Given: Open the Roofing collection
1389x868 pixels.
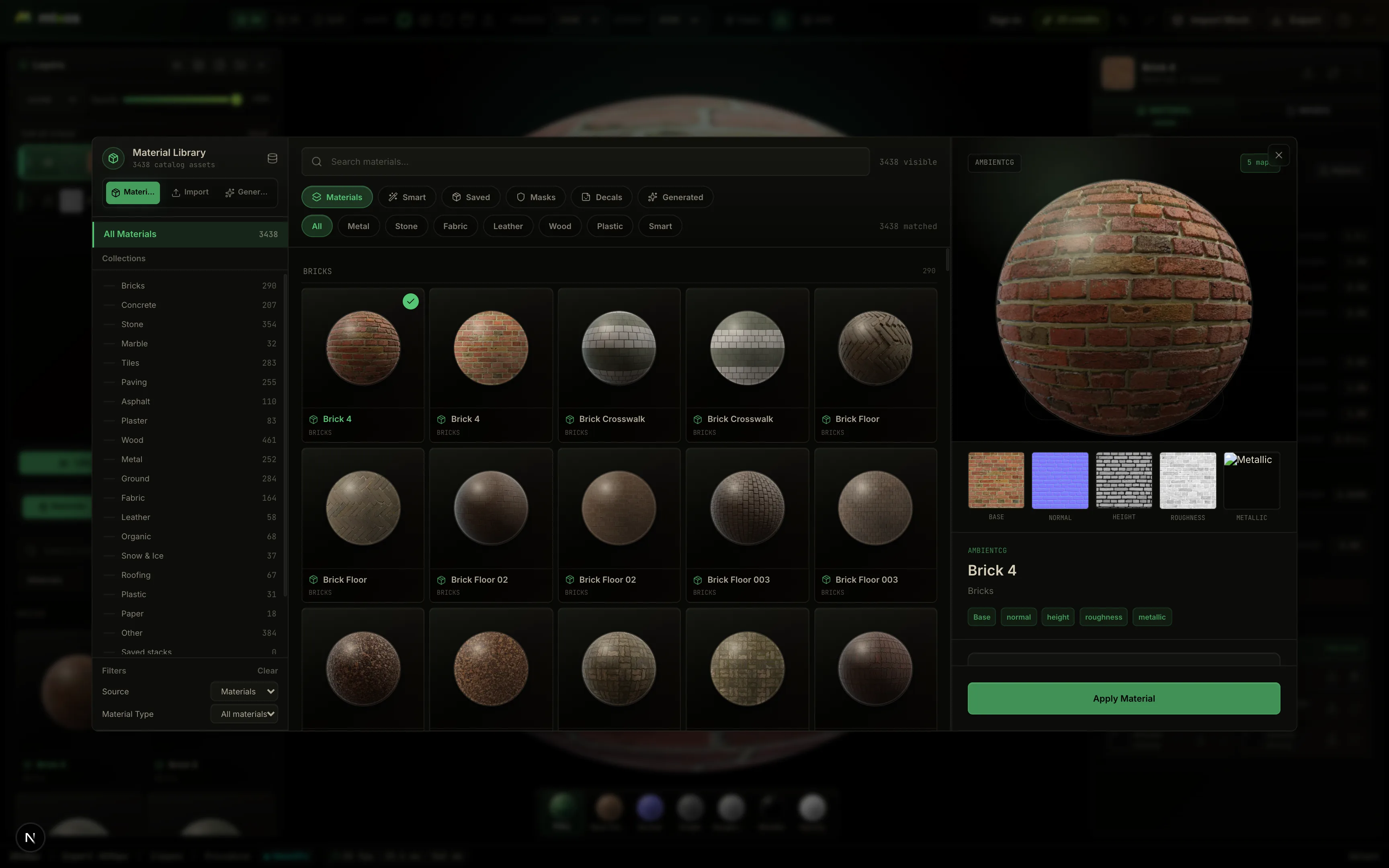Looking at the screenshot, I should tap(190, 575).
